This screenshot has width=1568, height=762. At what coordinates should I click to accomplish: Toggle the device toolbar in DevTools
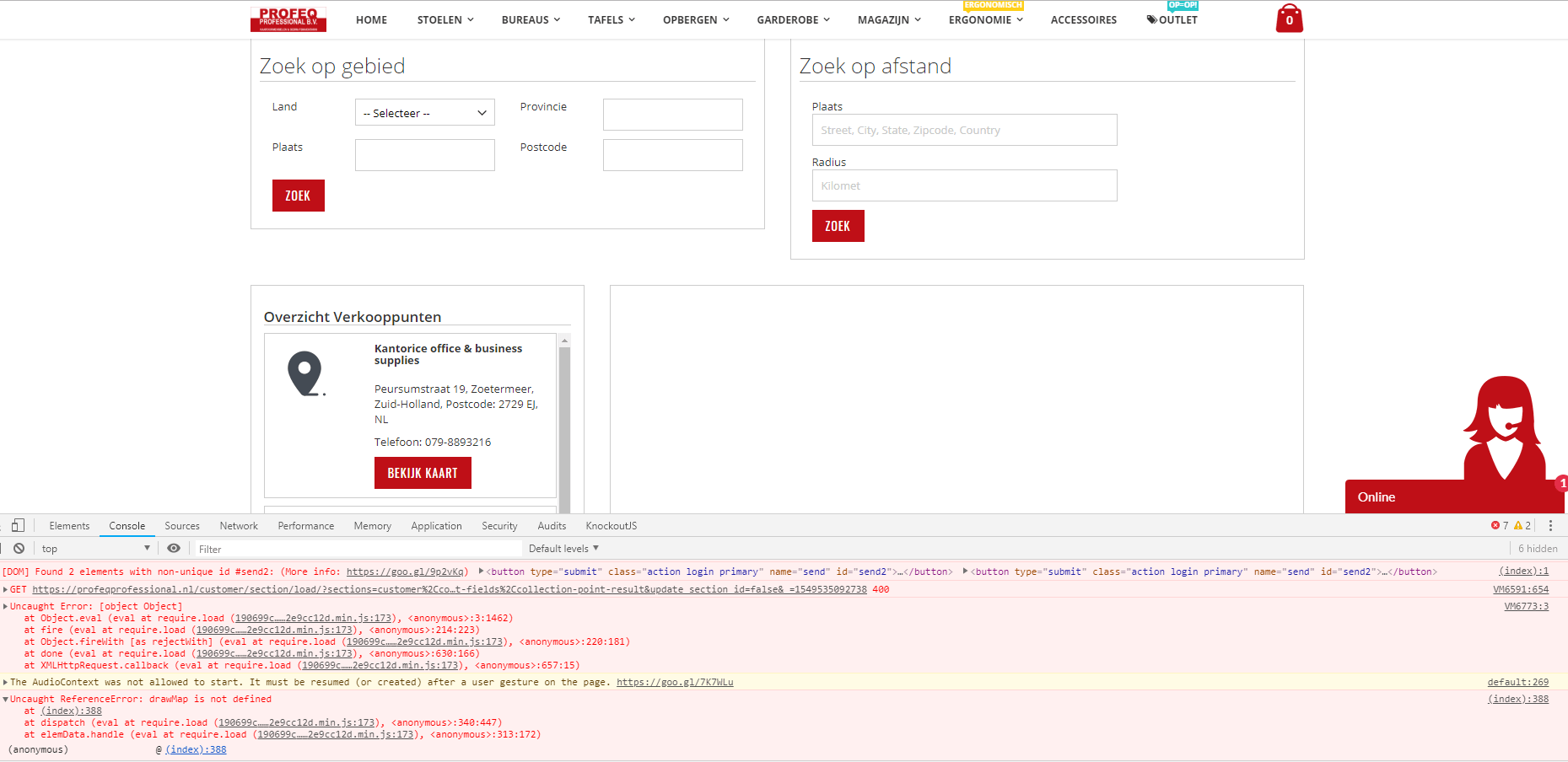pos(18,524)
